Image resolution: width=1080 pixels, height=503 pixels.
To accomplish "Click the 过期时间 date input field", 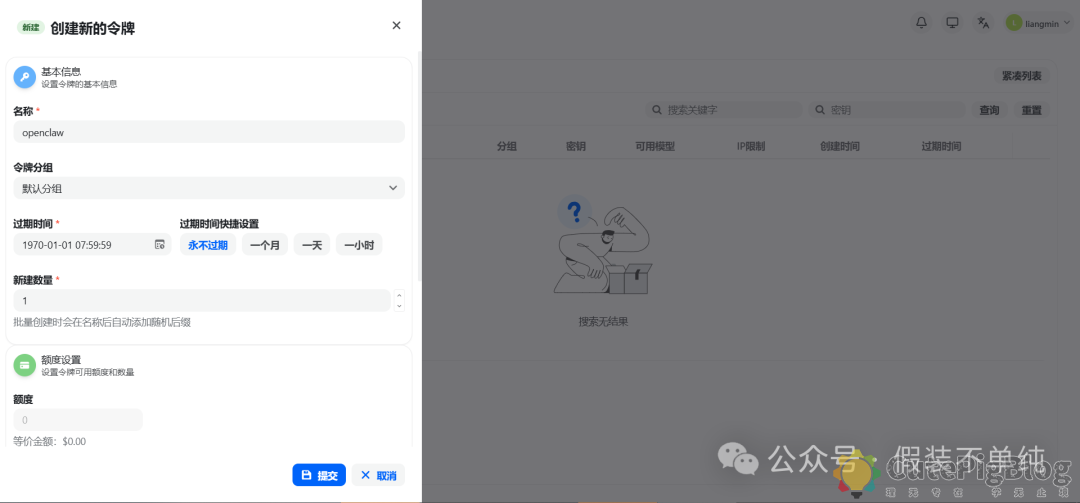I will 92,245.
